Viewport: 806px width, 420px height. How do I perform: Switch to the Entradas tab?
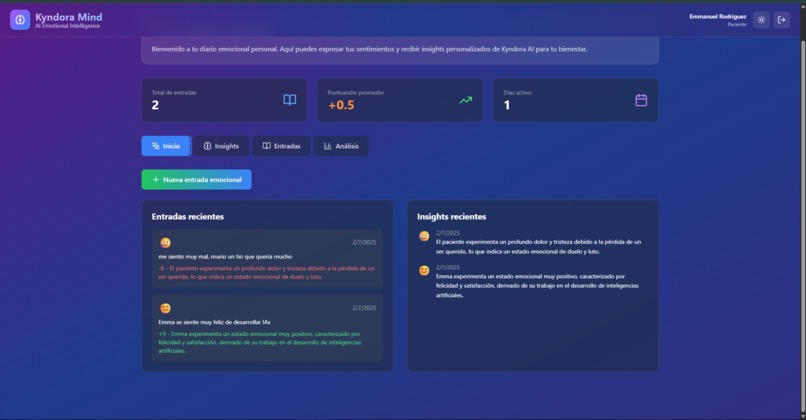(281, 146)
